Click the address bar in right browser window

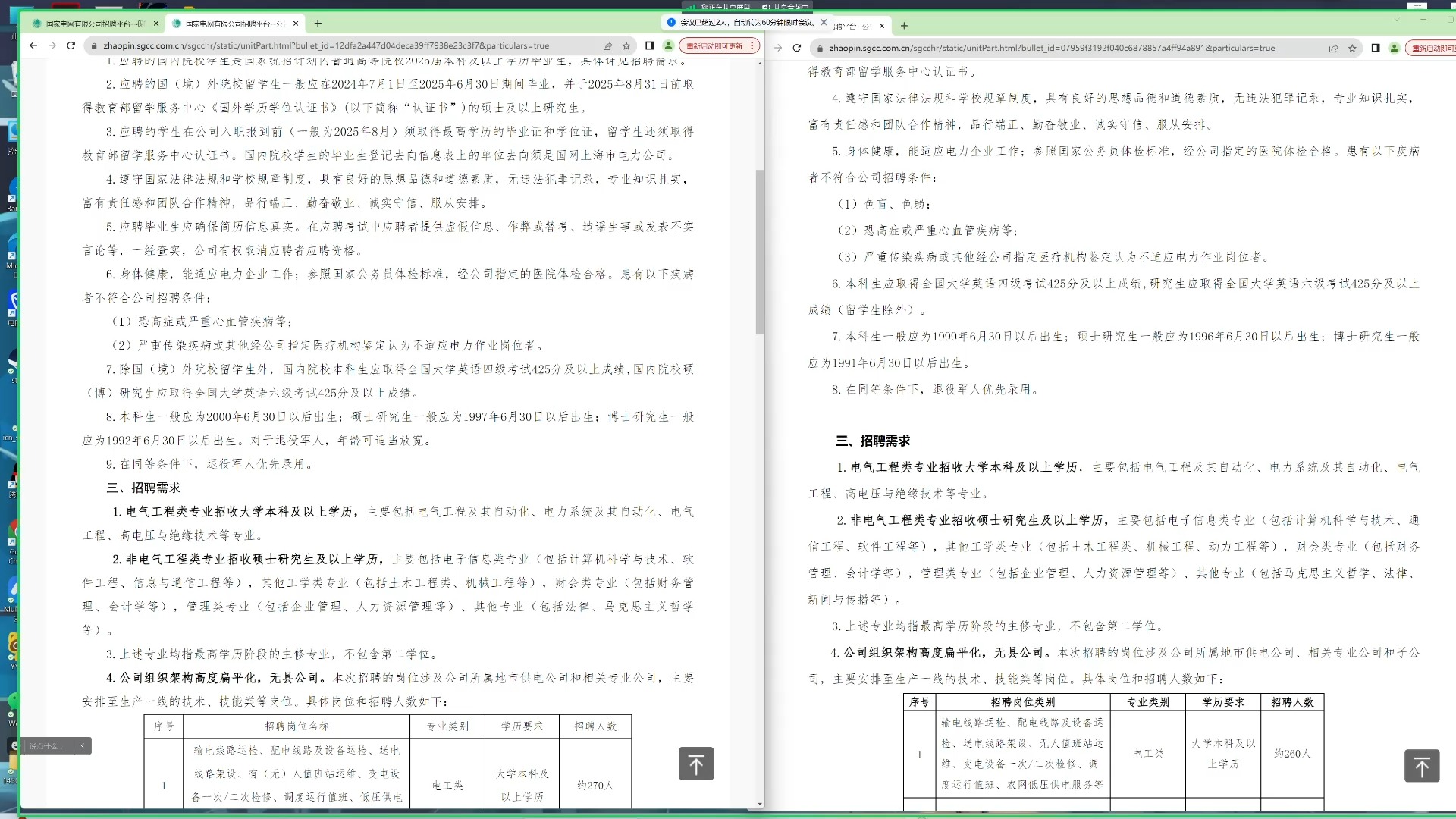[x=1084, y=48]
